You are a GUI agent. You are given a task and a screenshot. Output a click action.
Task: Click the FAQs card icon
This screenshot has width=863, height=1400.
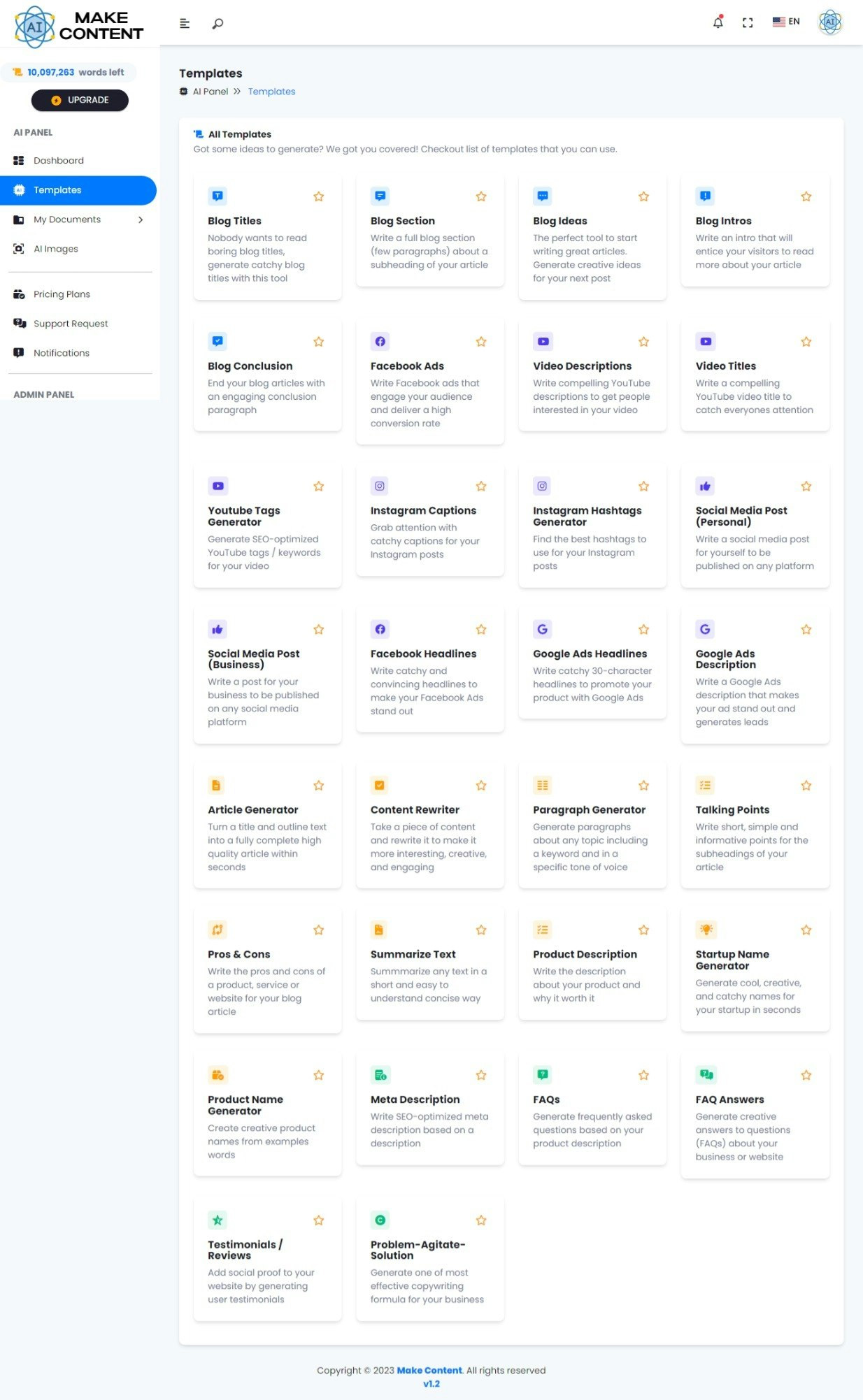[x=543, y=1076]
